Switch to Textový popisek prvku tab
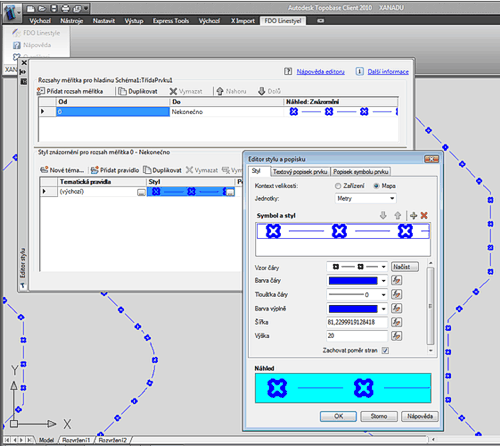 [300, 172]
